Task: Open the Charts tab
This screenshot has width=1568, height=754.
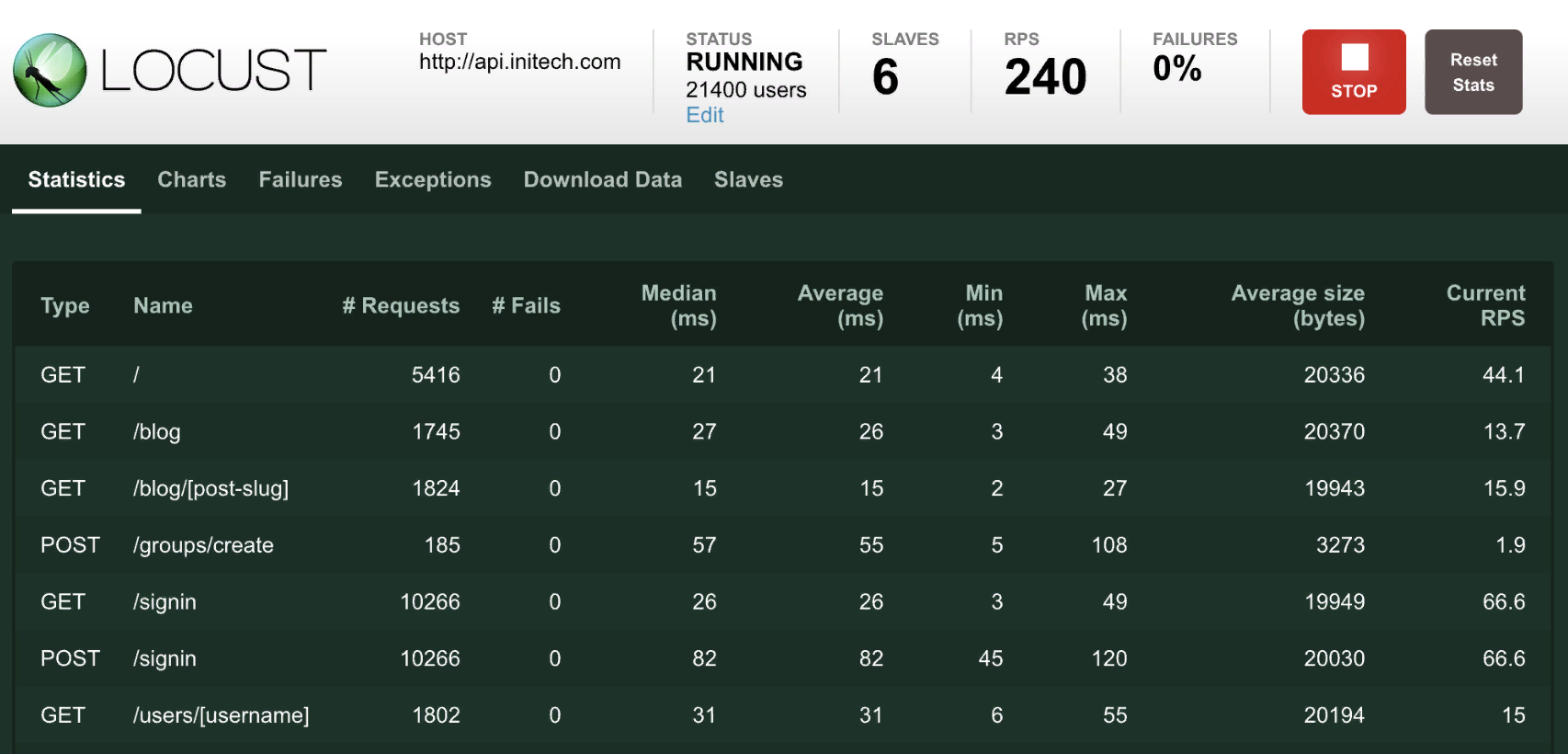Action: click(x=192, y=179)
